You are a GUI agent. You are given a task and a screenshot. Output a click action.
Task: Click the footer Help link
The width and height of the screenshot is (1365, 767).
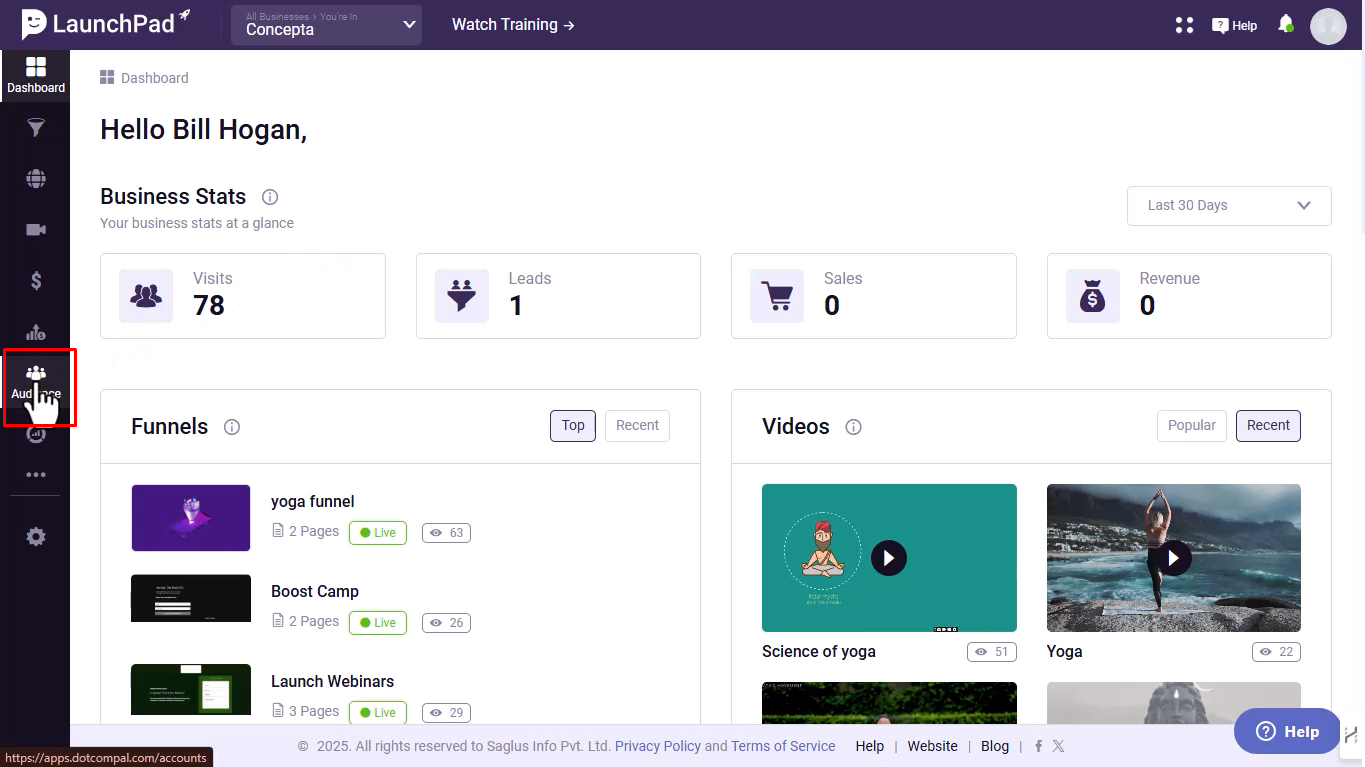click(870, 746)
